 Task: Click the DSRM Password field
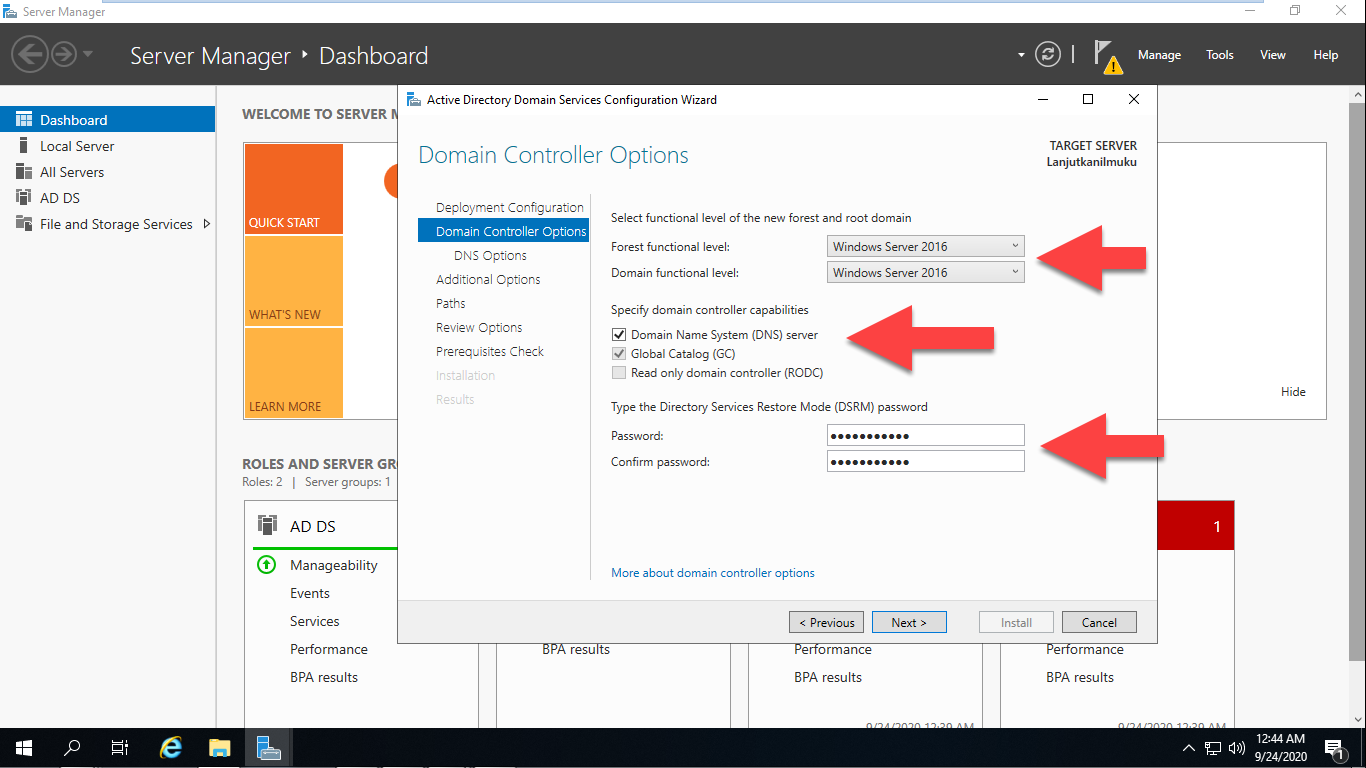pos(926,435)
